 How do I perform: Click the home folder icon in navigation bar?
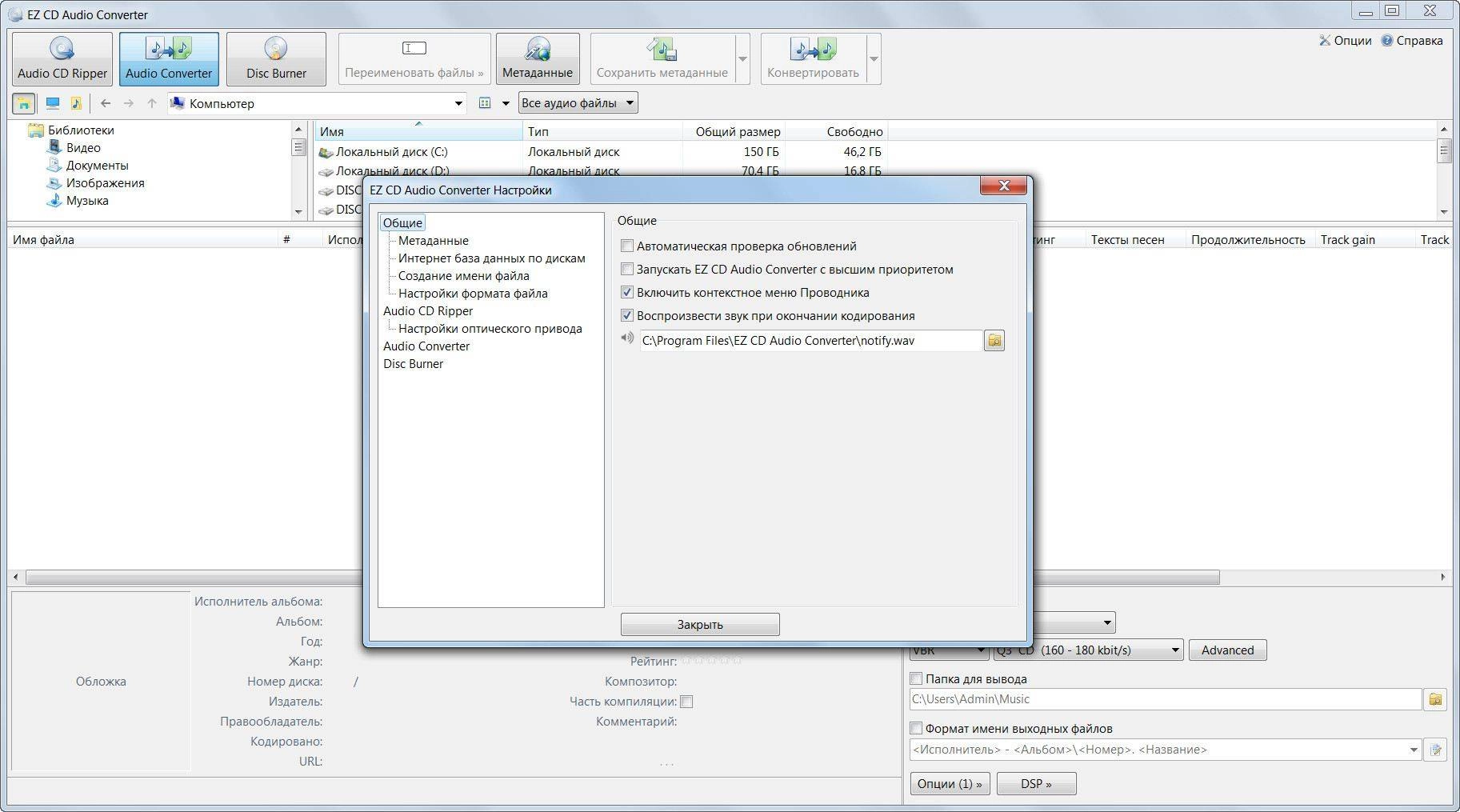[24, 103]
